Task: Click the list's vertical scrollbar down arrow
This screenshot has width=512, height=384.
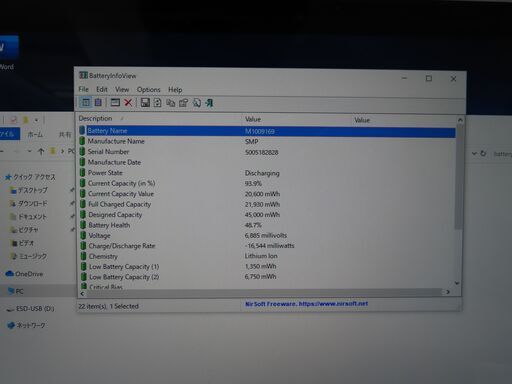Action: tap(457, 283)
